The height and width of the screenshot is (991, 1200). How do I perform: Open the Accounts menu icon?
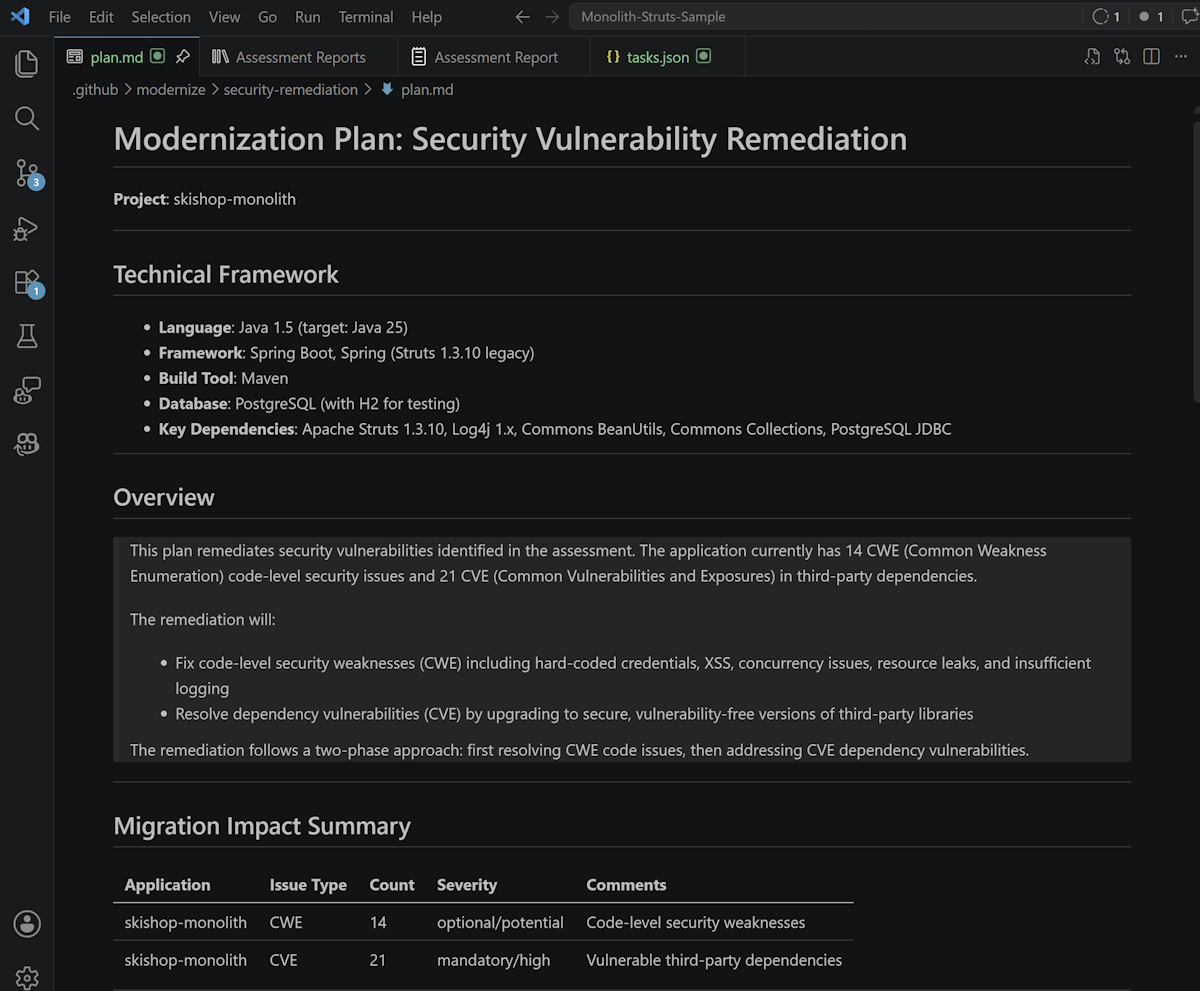coord(27,923)
